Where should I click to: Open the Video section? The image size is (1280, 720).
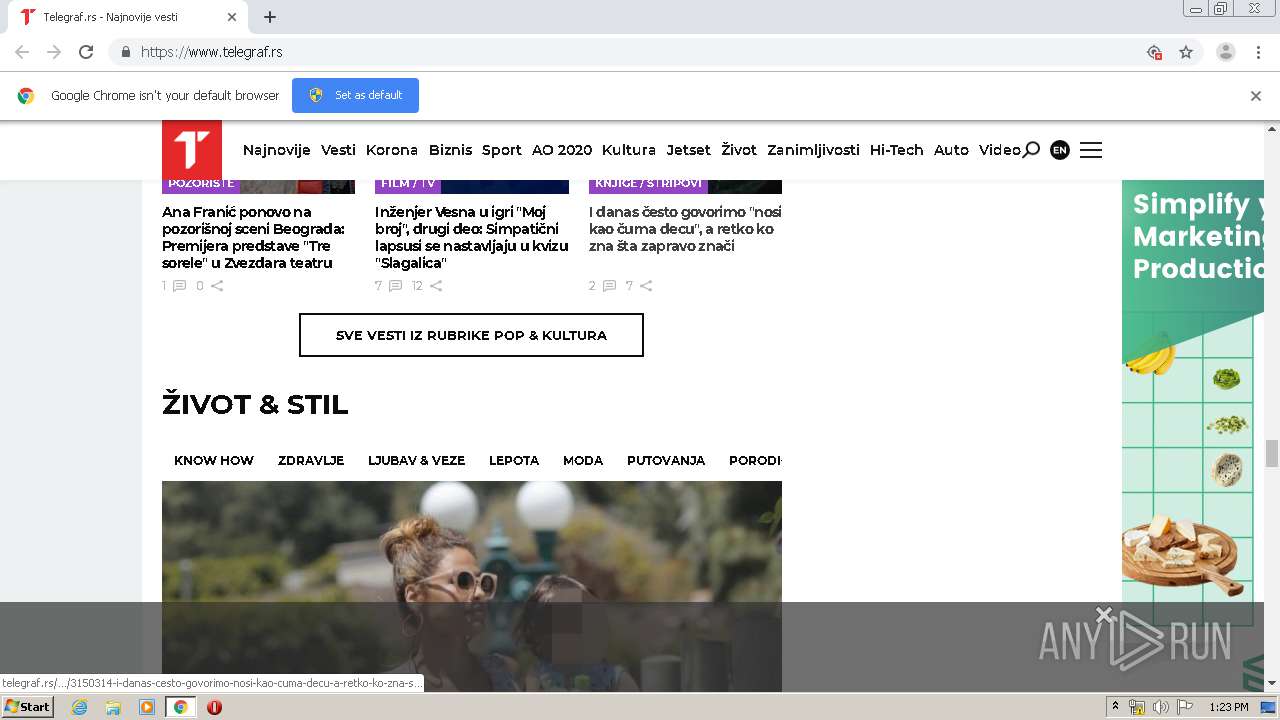pyautogui.click(x=999, y=150)
